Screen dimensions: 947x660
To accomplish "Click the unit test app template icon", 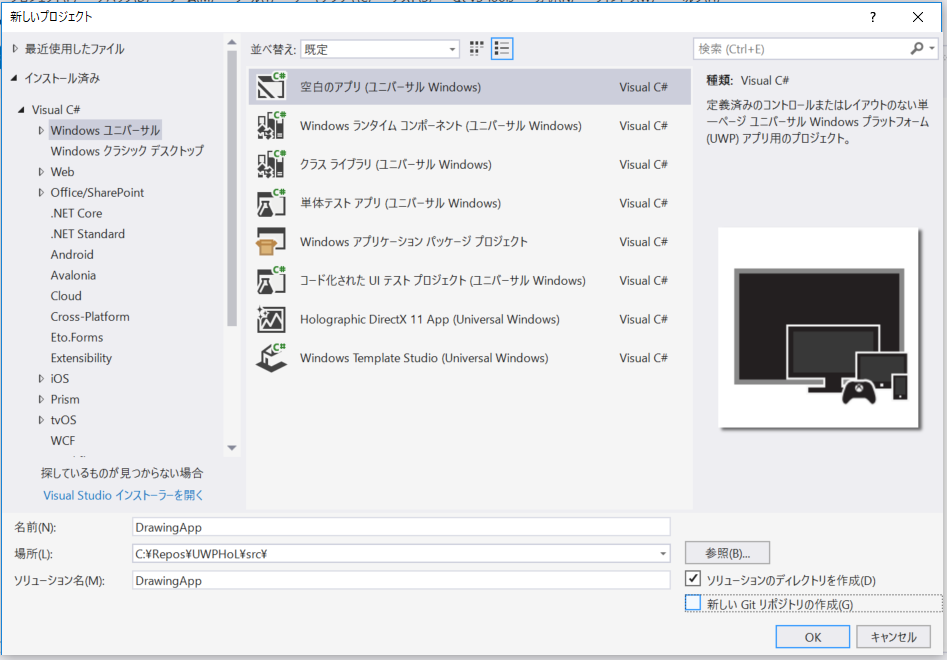I will 271,202.
